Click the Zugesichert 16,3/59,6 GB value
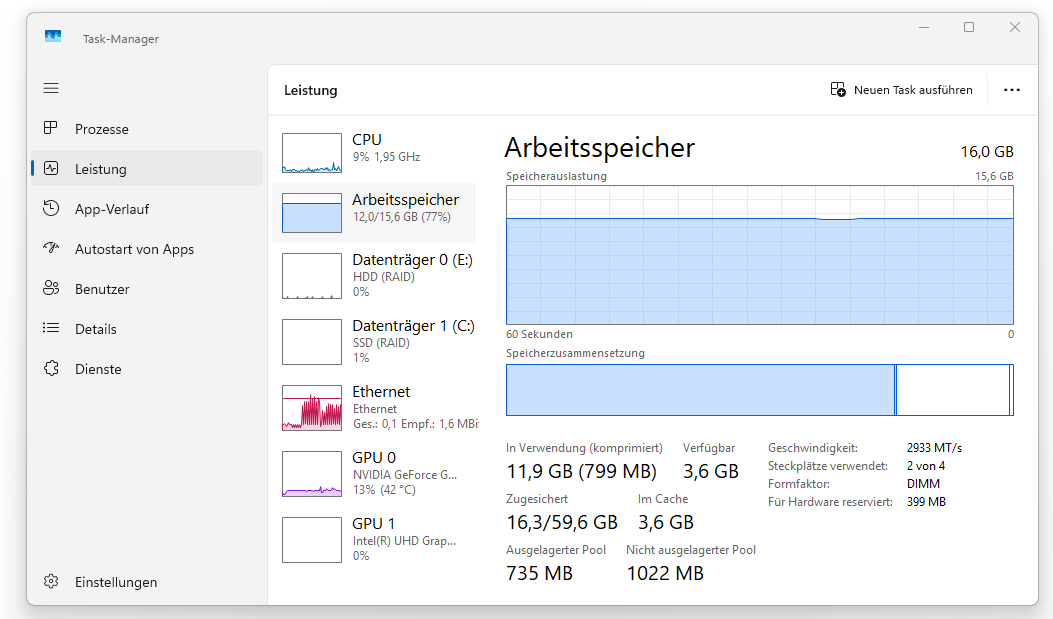 (562, 522)
